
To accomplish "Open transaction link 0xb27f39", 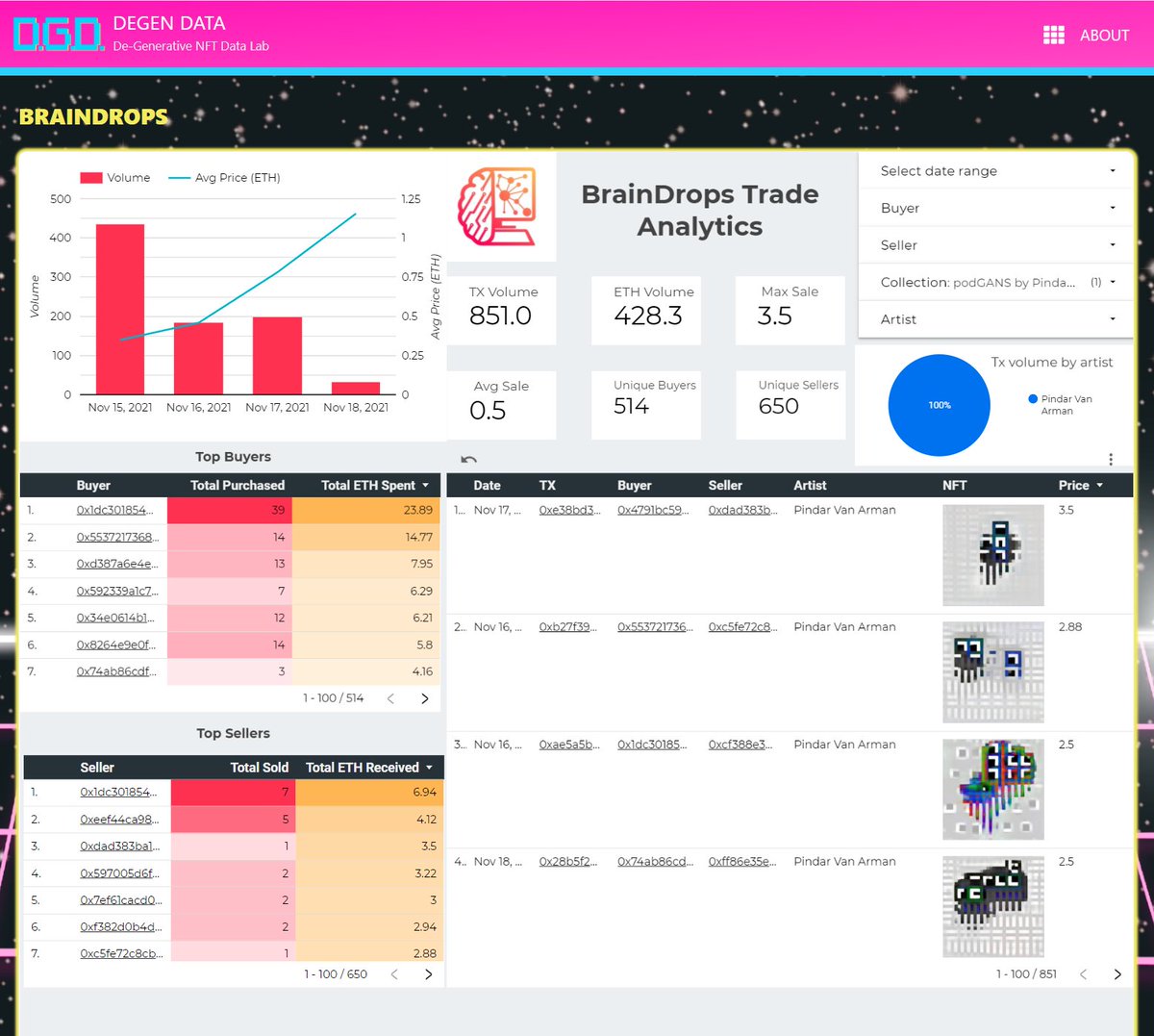I will pos(567,627).
